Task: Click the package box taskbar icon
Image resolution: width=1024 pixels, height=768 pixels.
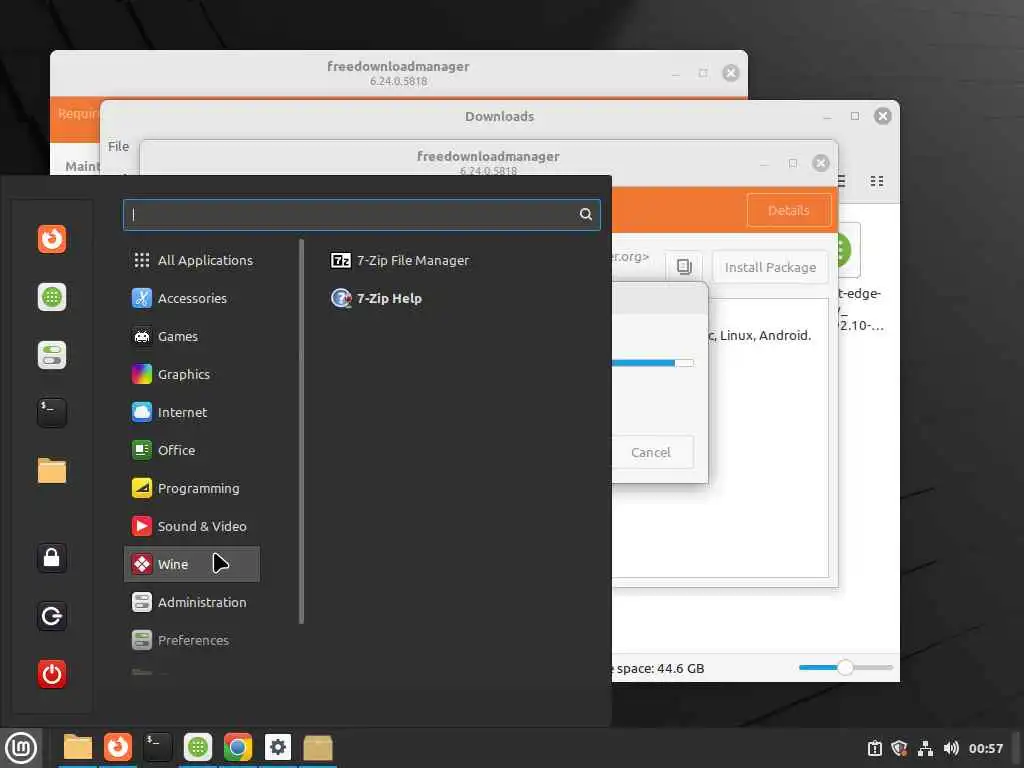Action: pos(318,747)
